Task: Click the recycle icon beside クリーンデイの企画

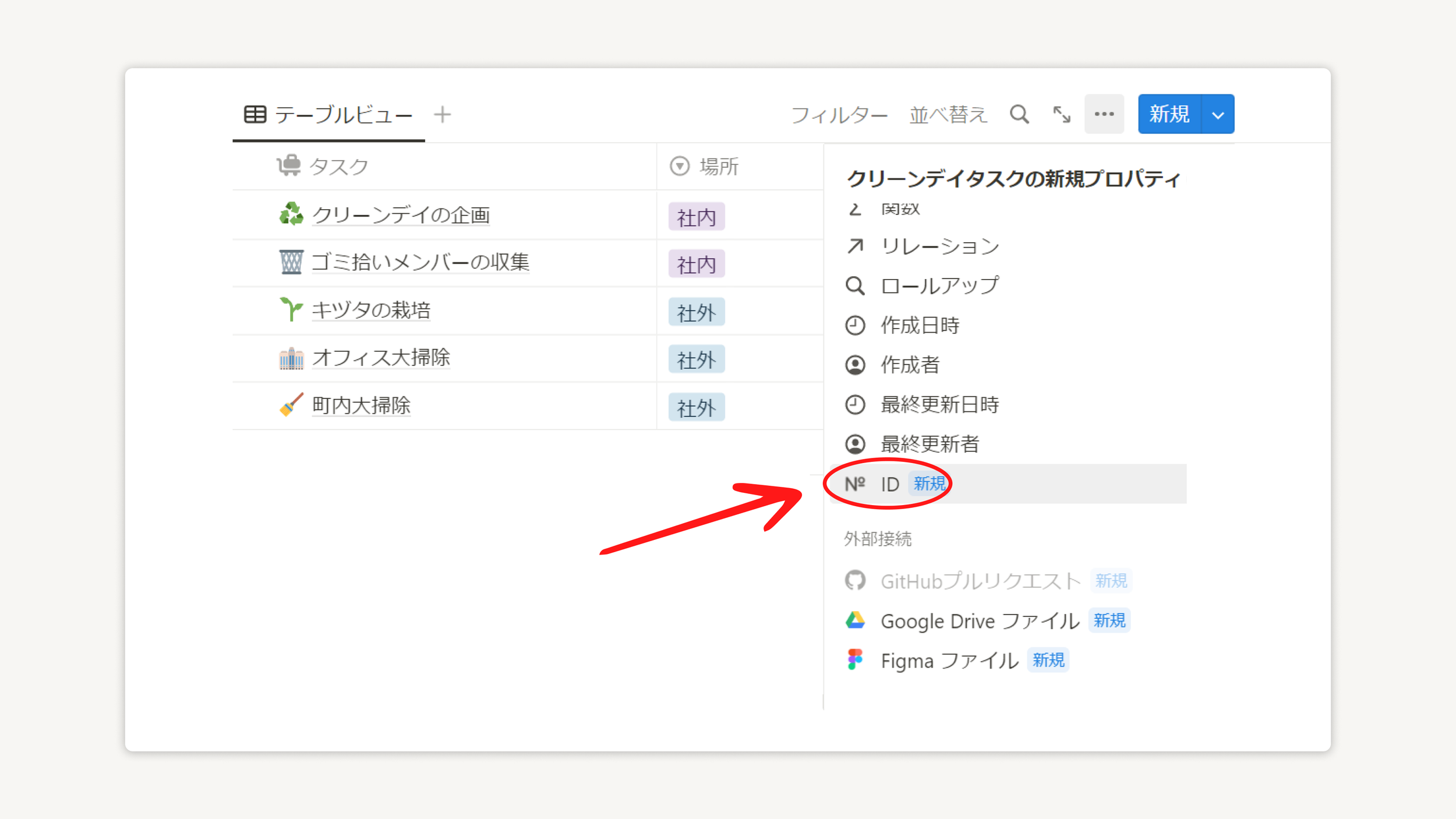Action: tap(291, 214)
